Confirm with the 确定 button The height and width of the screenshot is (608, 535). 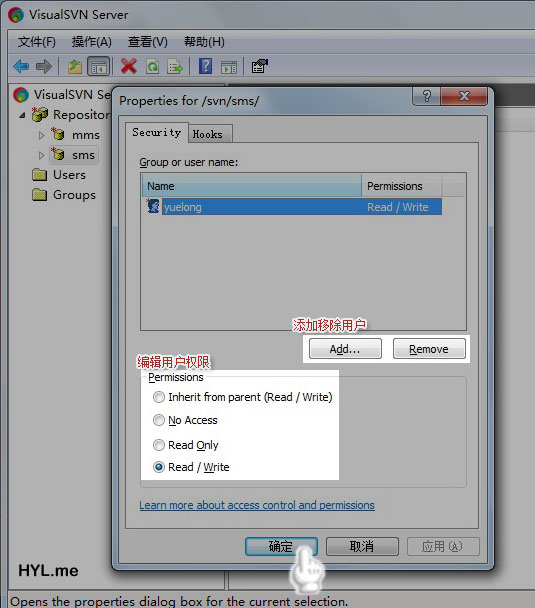(x=281, y=546)
